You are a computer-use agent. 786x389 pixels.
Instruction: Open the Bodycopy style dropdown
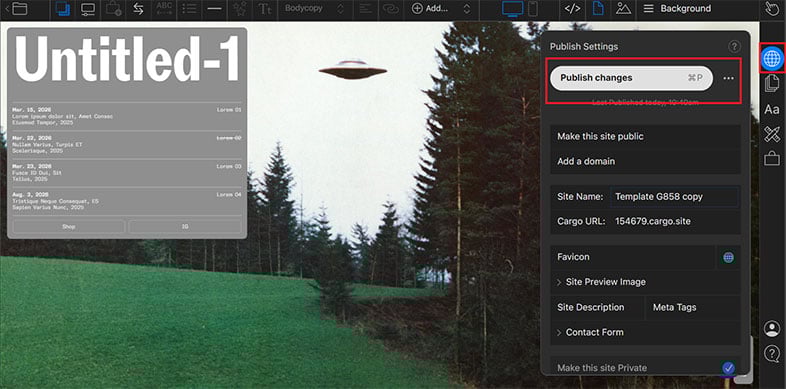[x=315, y=9]
